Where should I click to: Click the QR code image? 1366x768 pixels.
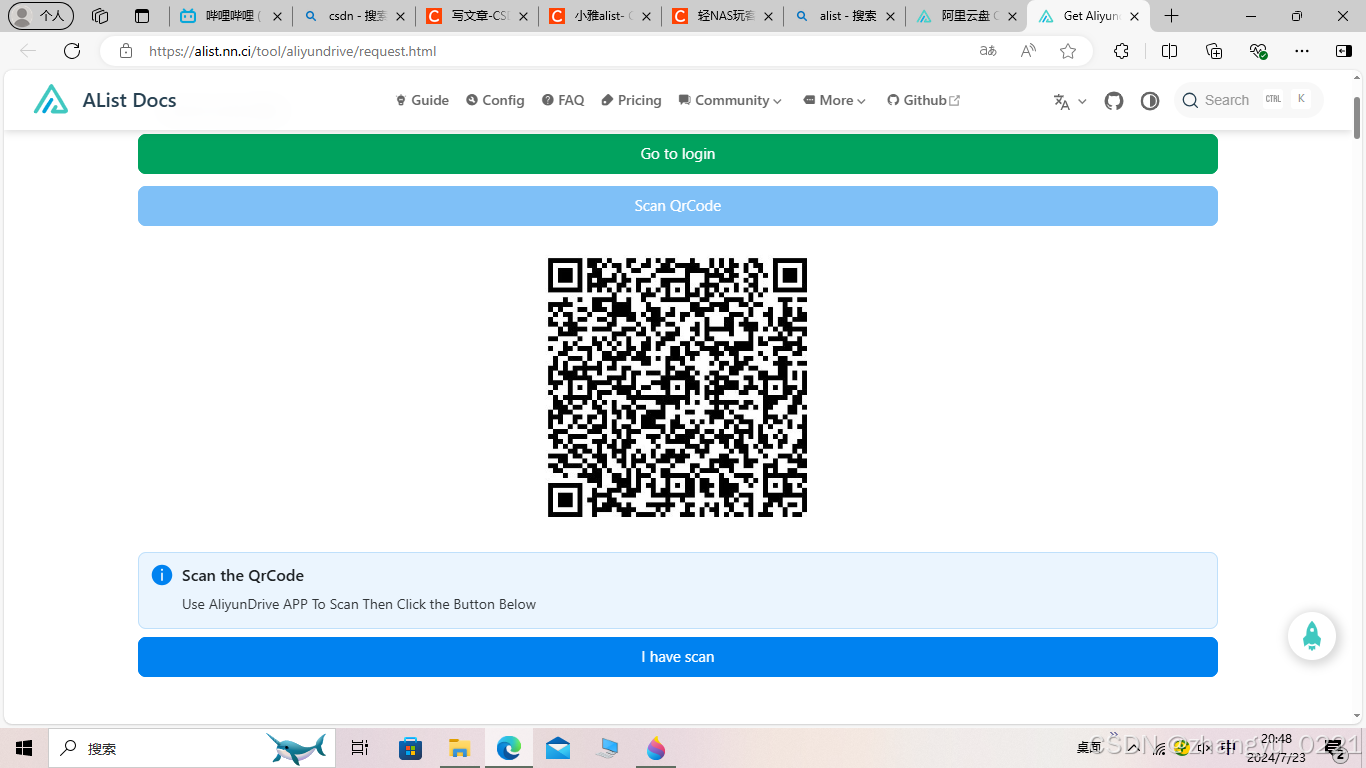(677, 387)
